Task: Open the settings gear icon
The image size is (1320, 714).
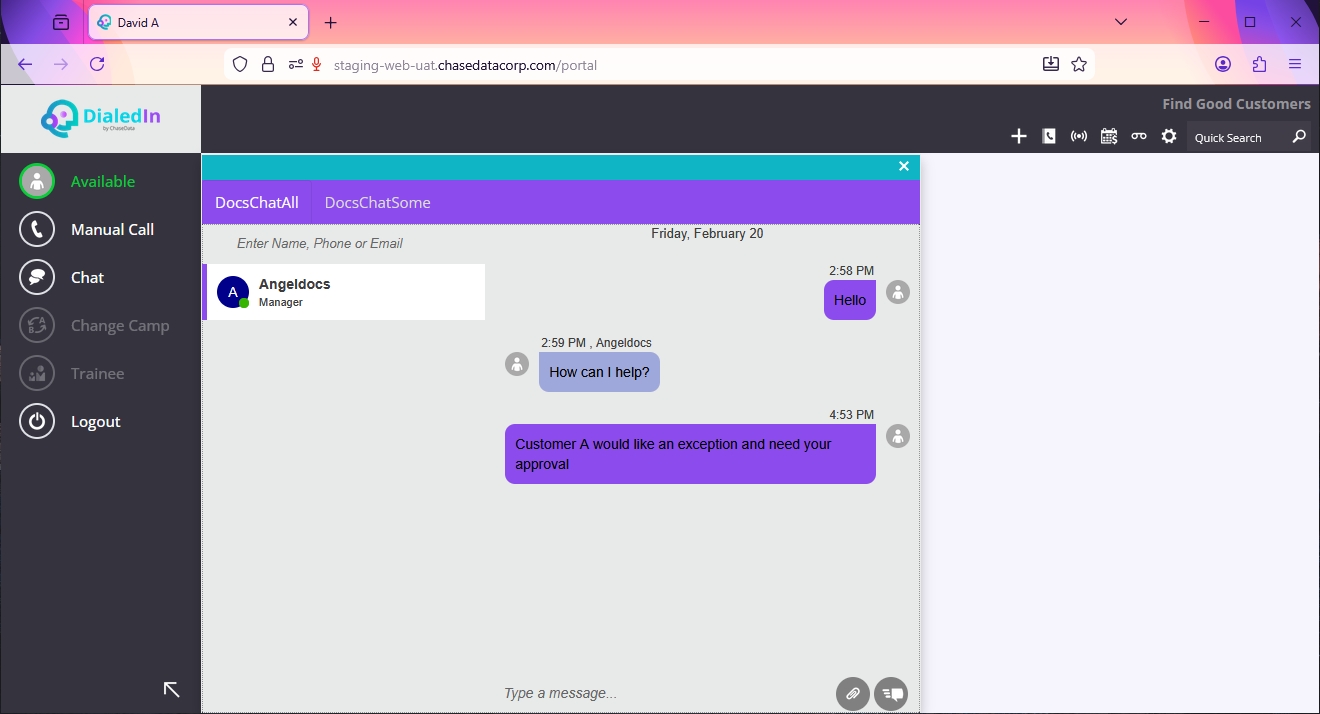Action: pos(1169,137)
